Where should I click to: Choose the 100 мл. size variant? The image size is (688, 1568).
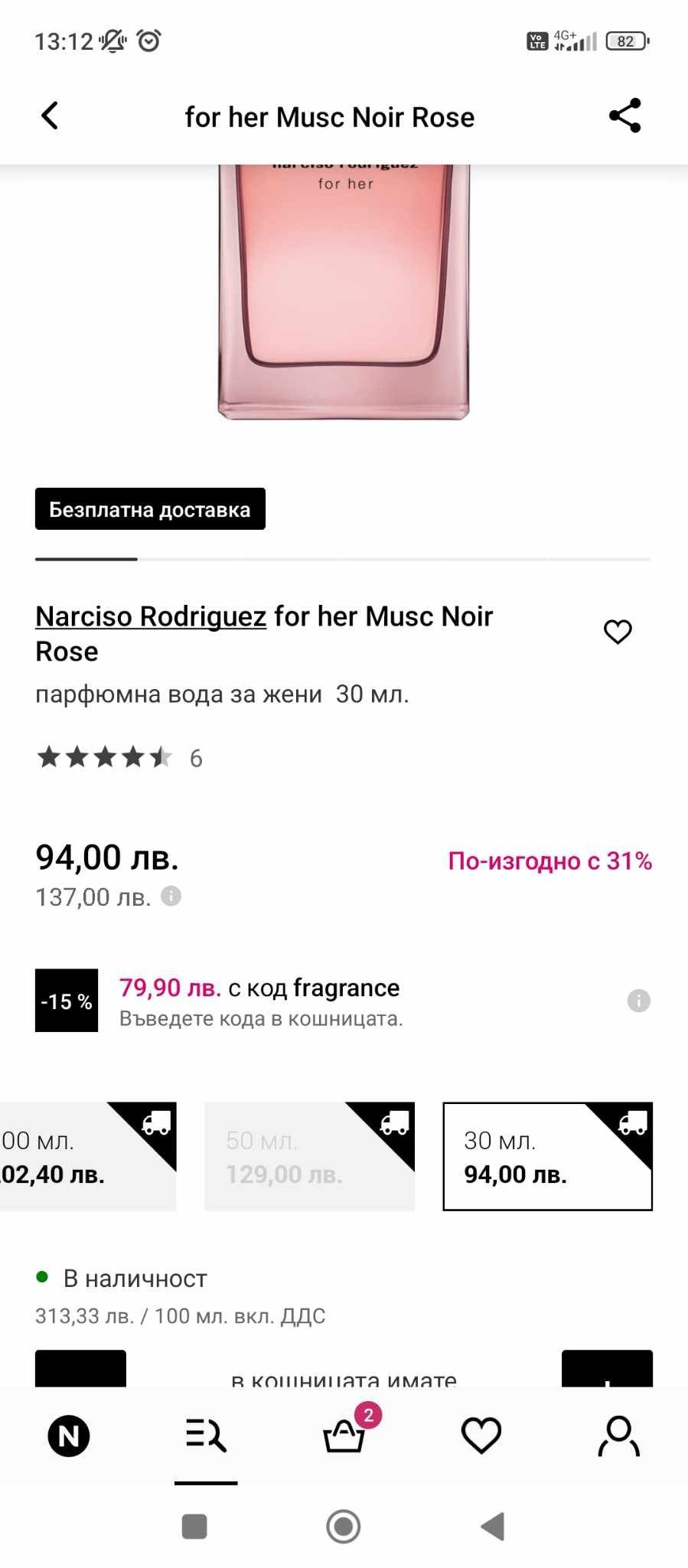click(84, 1156)
